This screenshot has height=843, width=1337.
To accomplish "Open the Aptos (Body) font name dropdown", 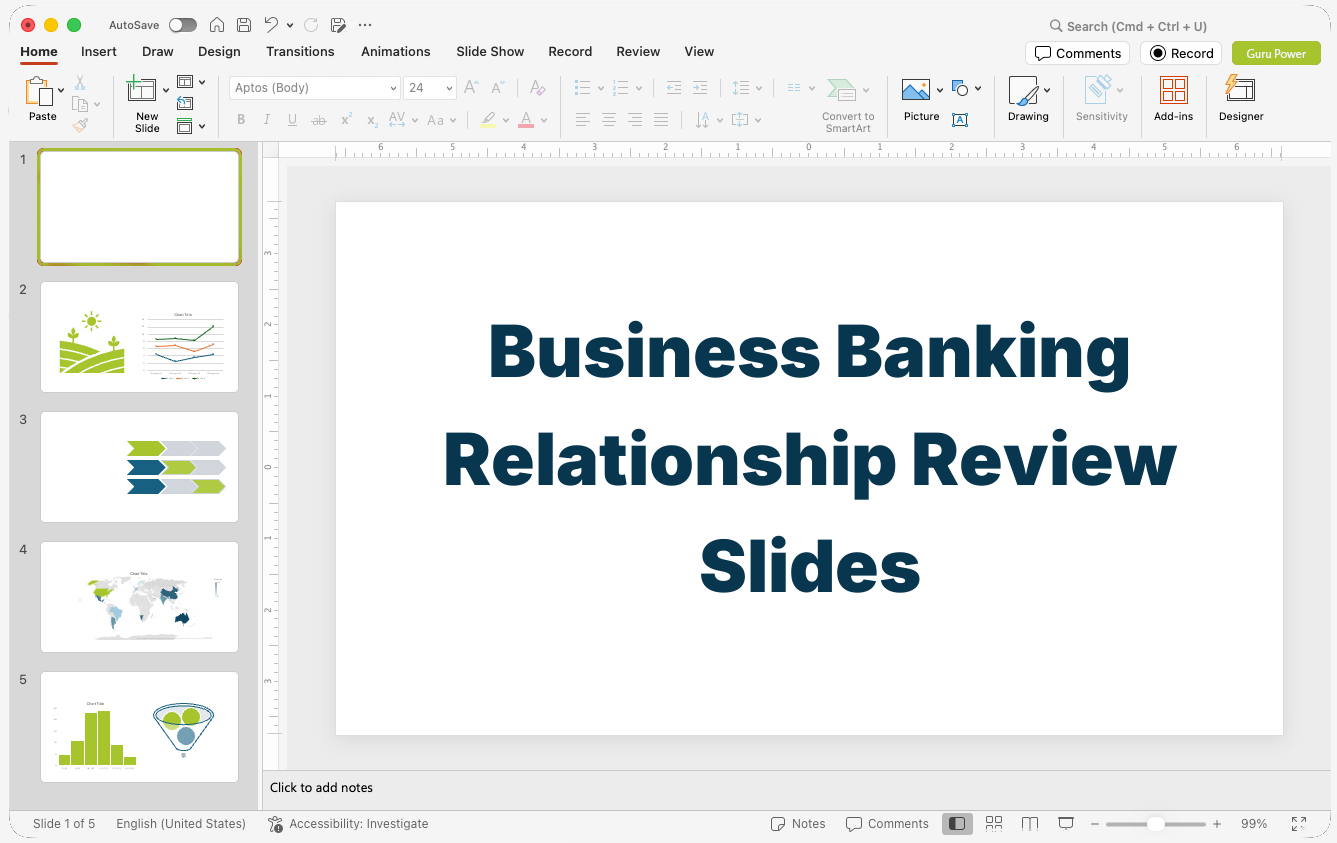I will [x=393, y=88].
